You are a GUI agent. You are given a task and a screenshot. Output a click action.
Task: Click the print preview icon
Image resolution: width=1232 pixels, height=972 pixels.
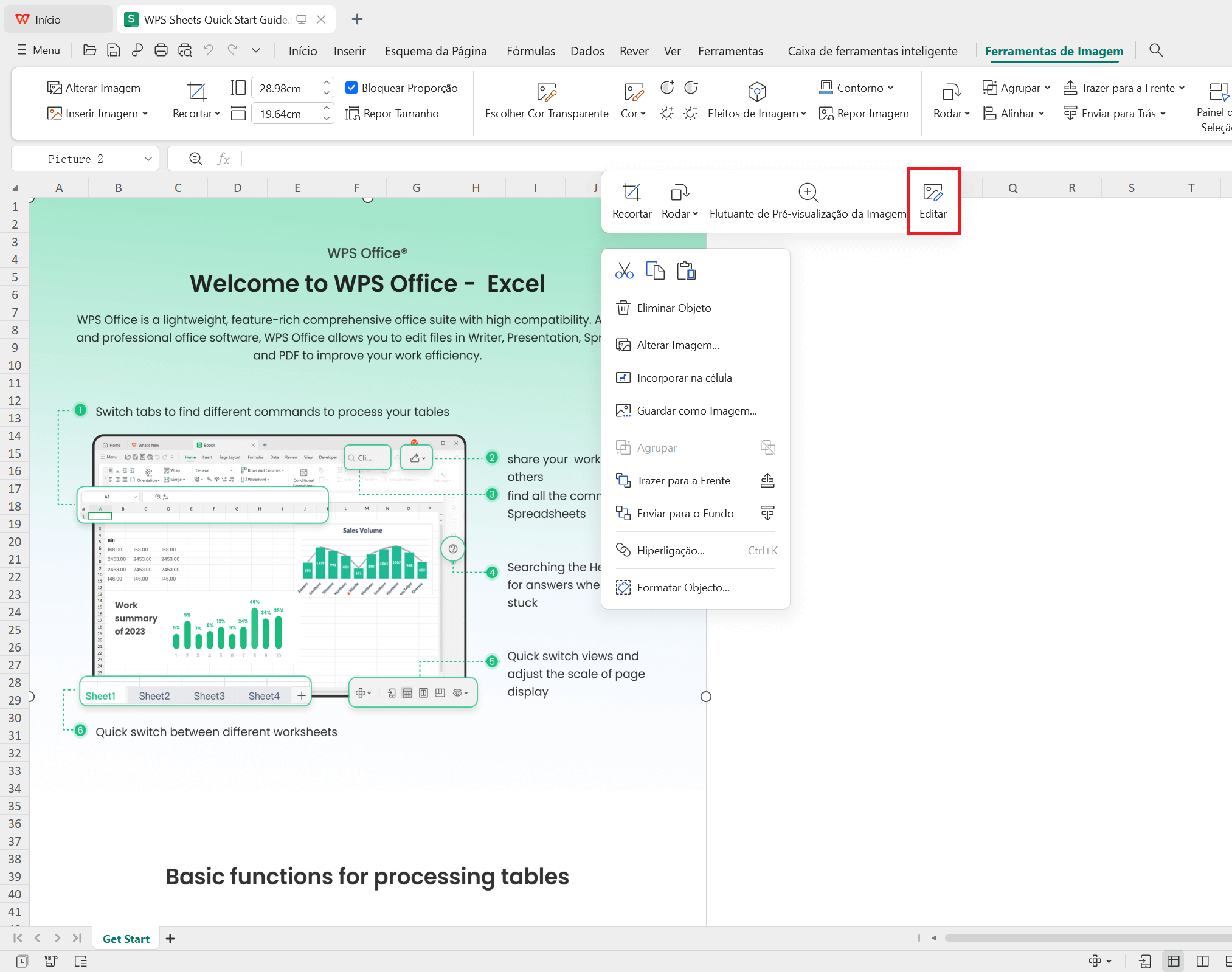click(x=185, y=50)
